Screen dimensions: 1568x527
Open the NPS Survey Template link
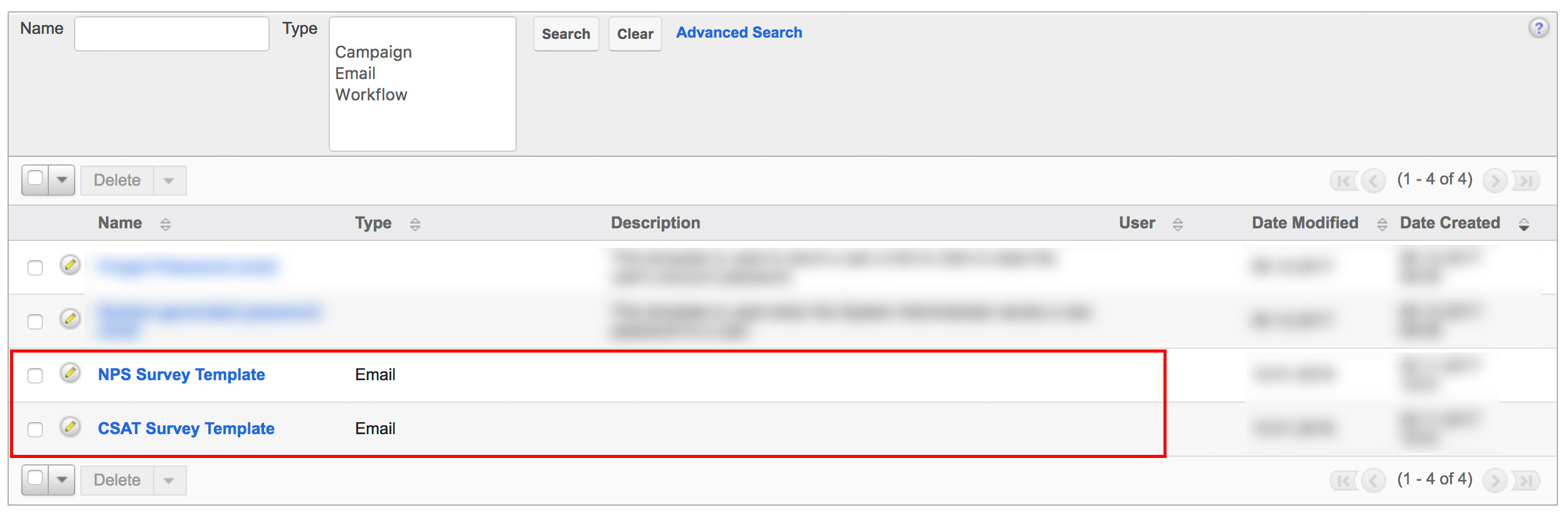tap(181, 375)
